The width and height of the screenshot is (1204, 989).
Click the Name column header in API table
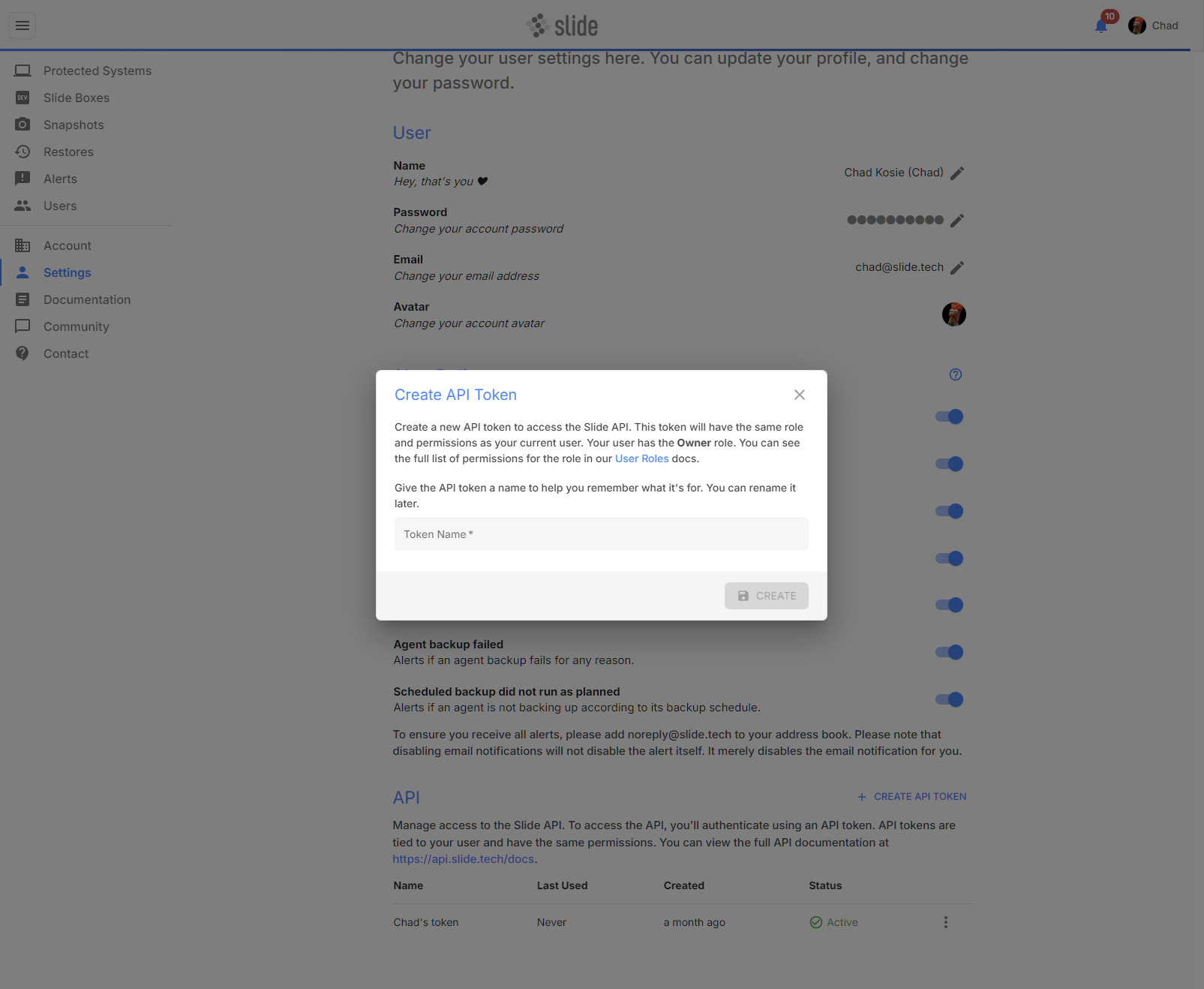[408, 885]
